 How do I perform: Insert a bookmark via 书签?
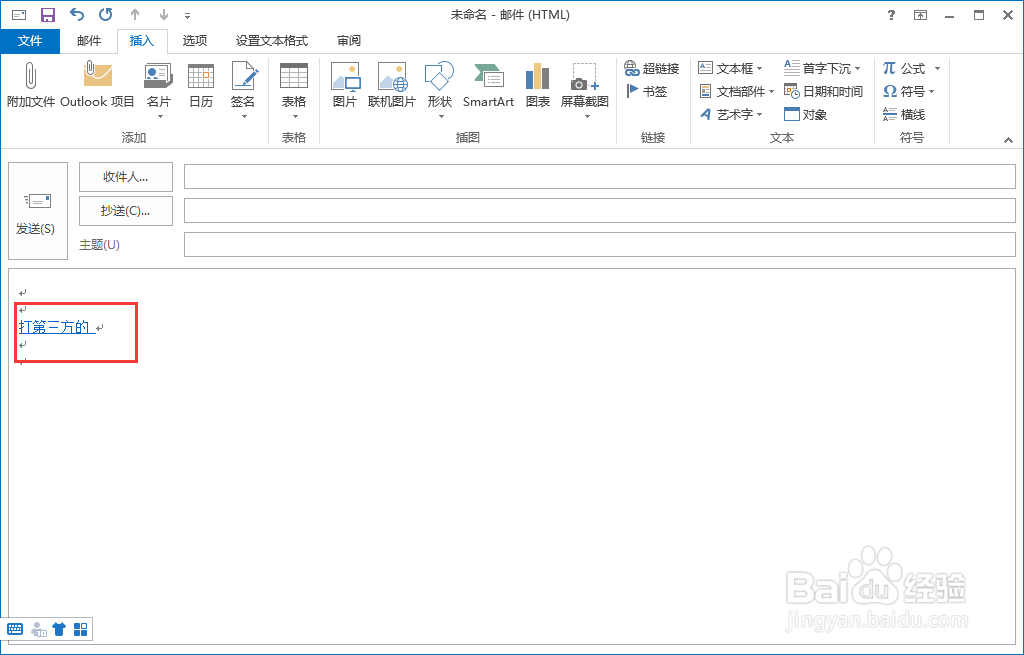point(645,90)
